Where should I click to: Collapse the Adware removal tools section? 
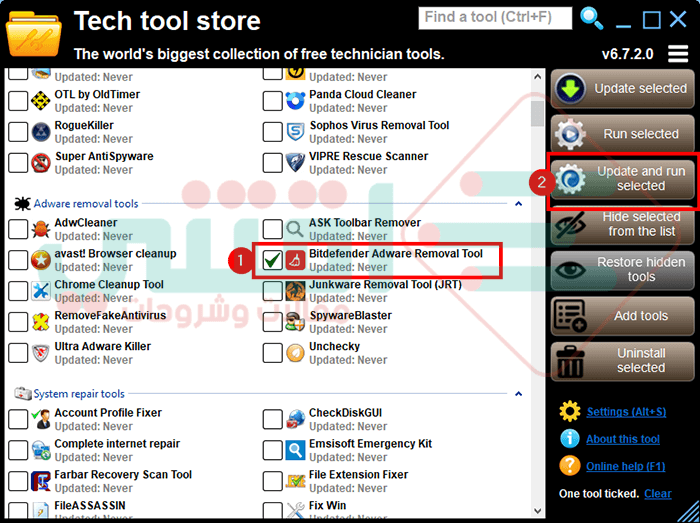click(x=518, y=204)
